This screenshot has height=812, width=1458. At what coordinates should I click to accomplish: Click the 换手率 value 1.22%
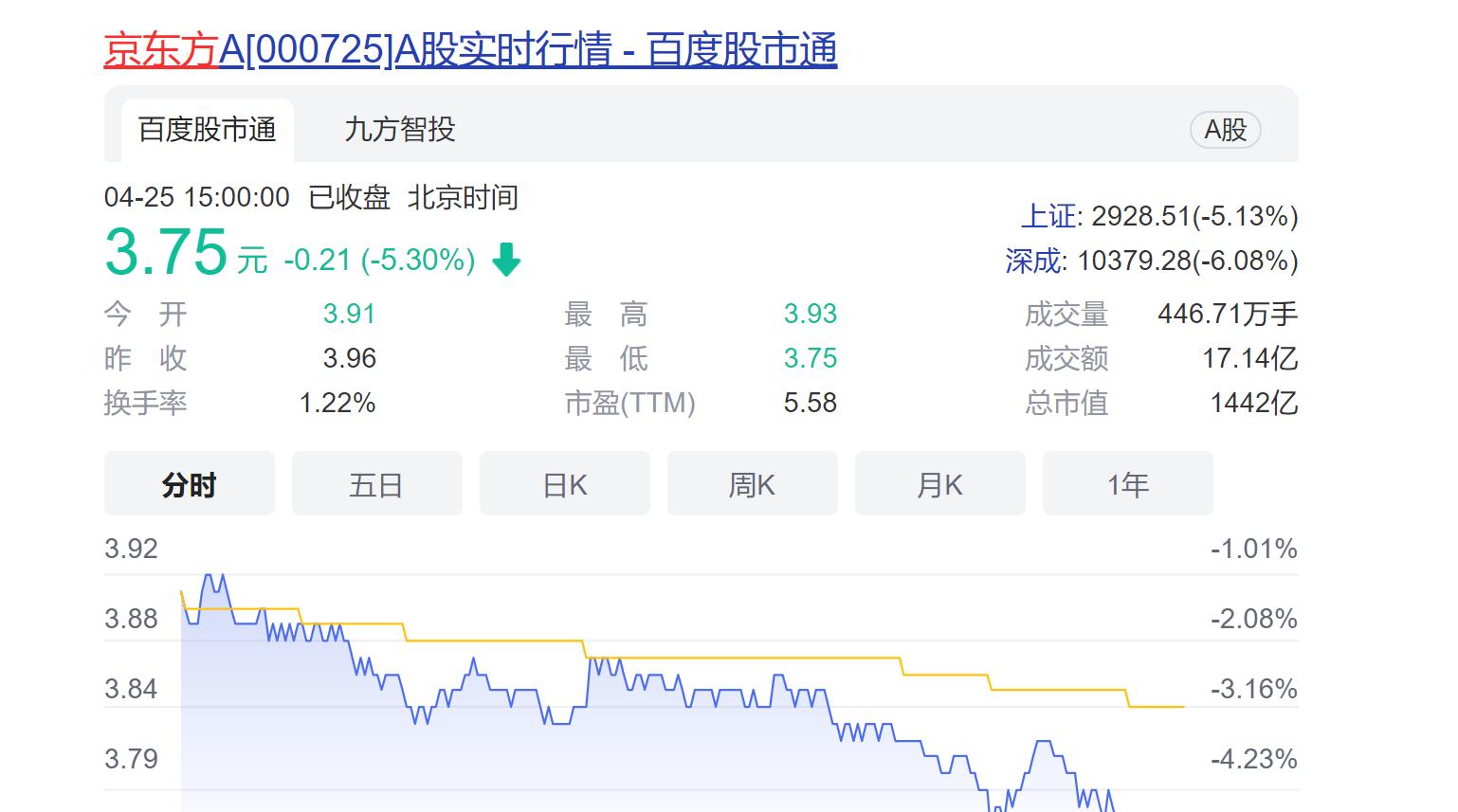tap(337, 403)
